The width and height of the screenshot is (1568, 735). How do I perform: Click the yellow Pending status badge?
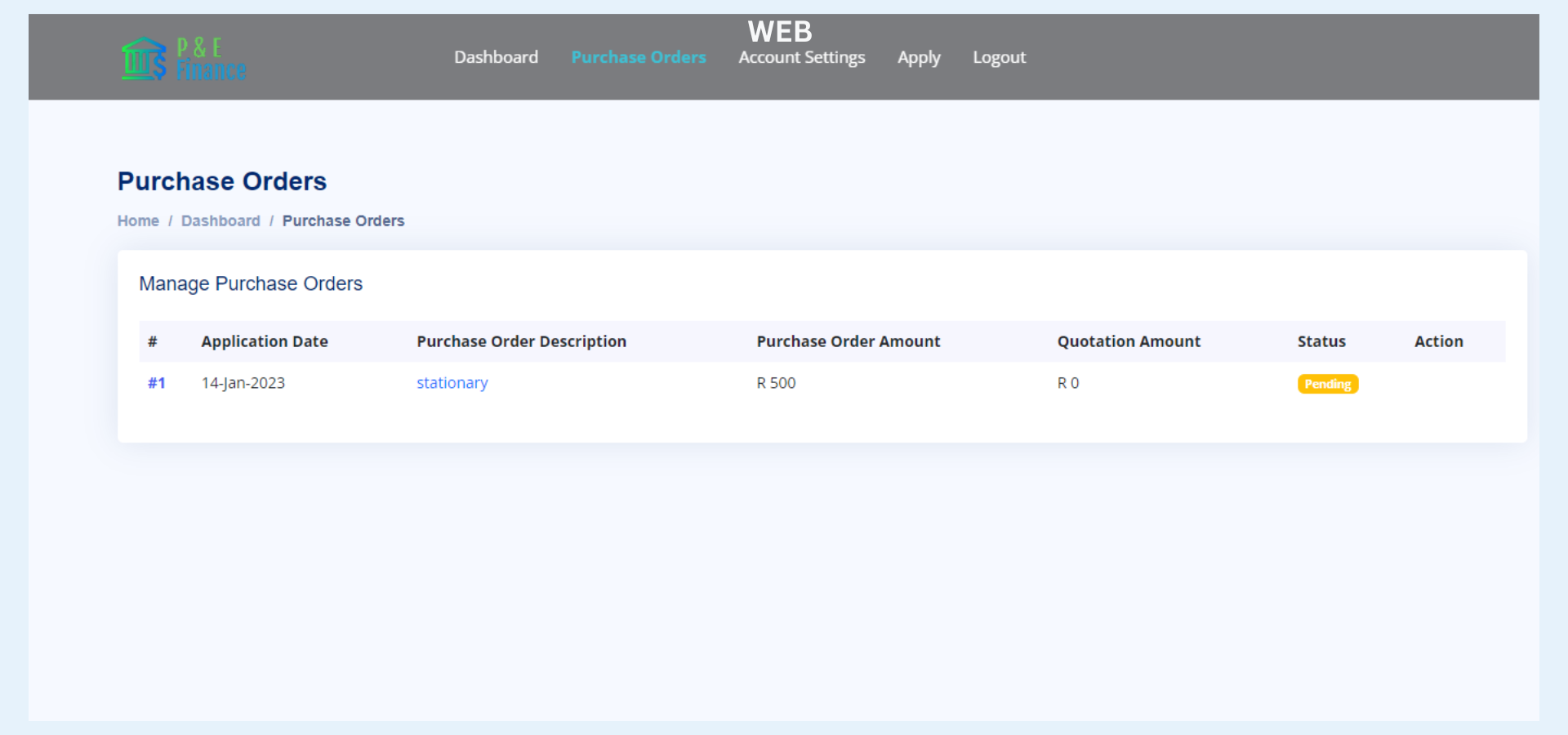(1327, 384)
